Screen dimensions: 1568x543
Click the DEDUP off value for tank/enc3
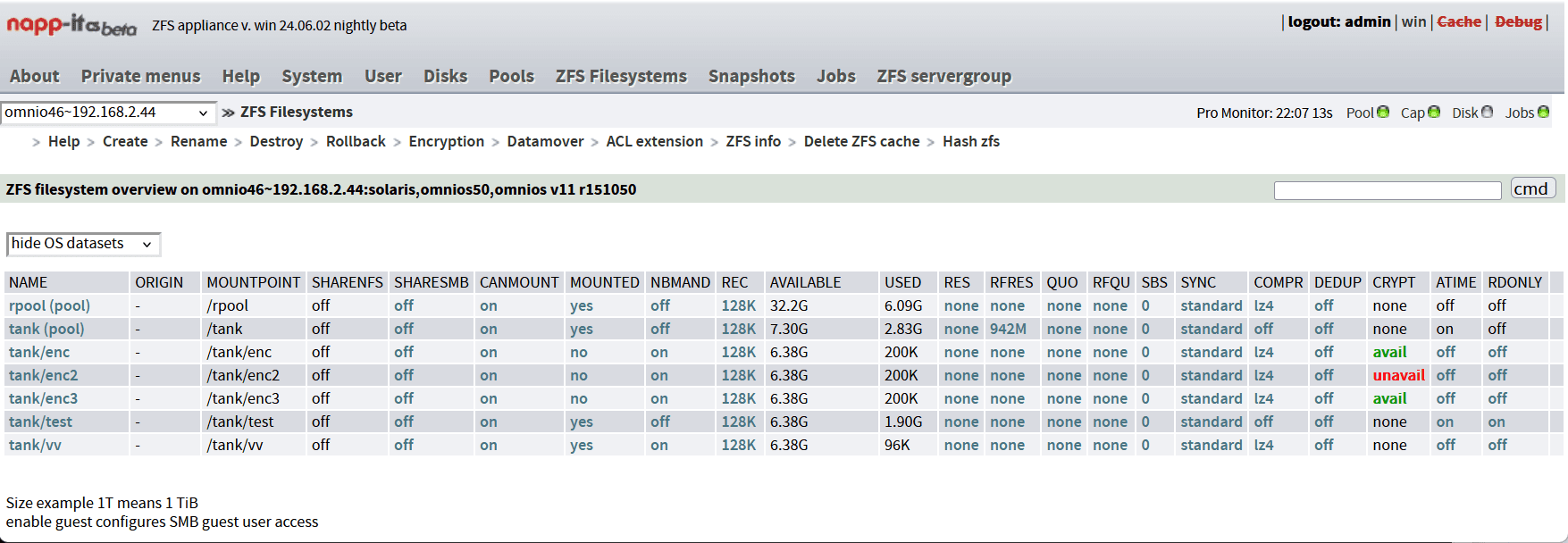click(1323, 398)
